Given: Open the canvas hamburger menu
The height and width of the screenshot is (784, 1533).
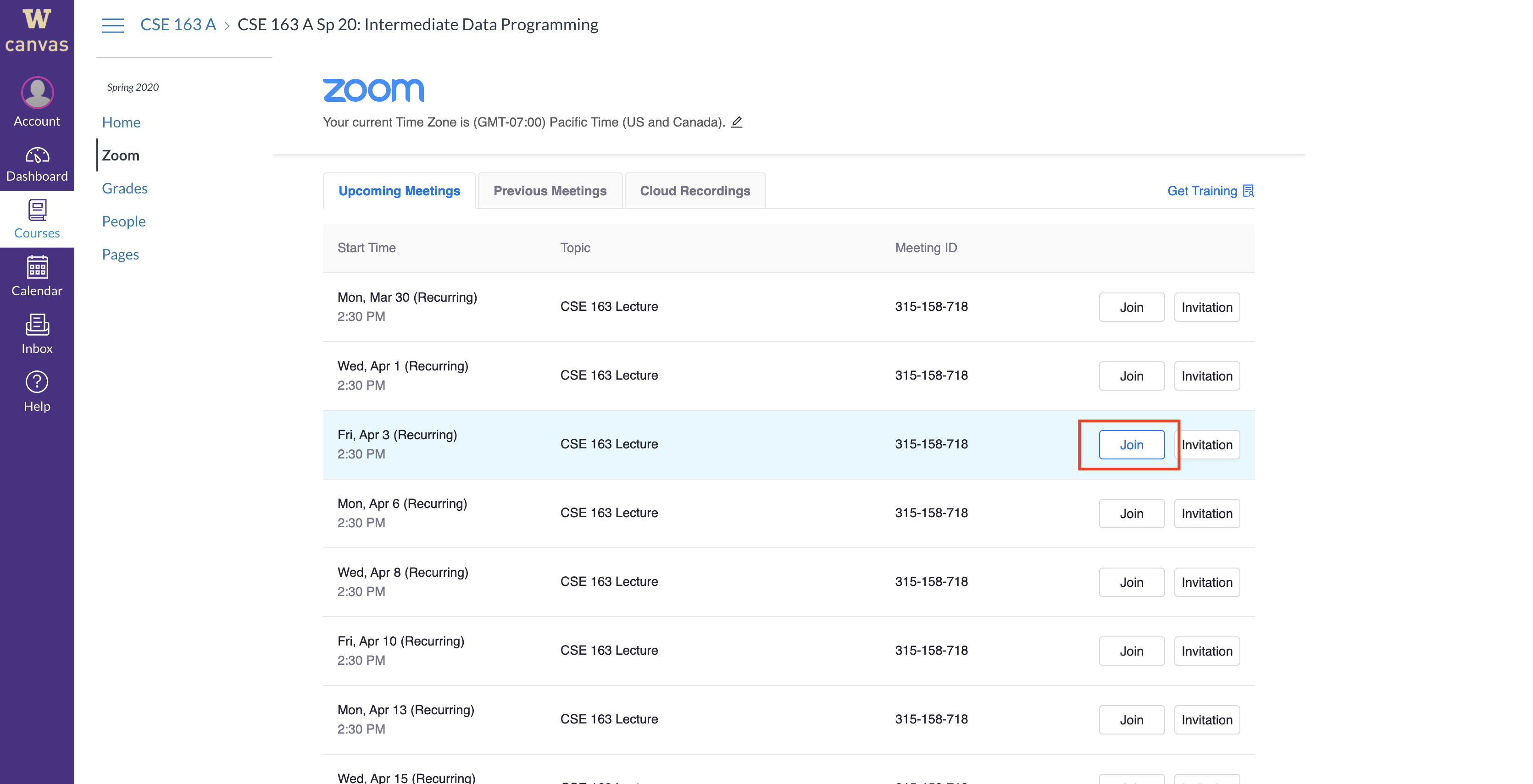Looking at the screenshot, I should [x=112, y=24].
